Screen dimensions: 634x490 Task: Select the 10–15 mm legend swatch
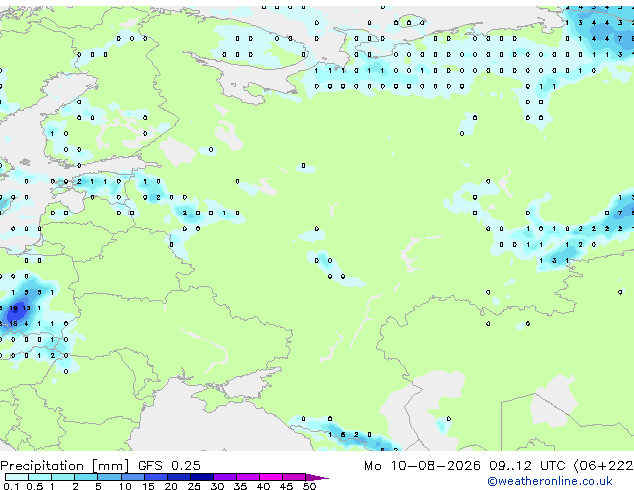click(x=132, y=477)
